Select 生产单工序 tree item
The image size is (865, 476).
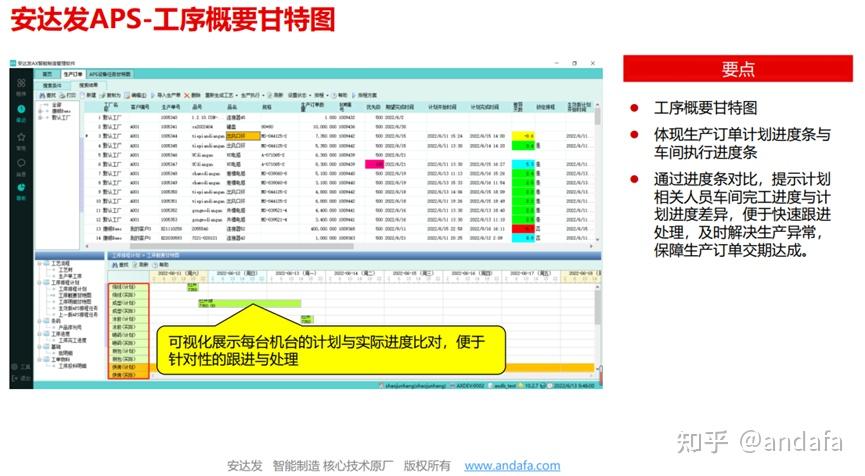click(70, 276)
